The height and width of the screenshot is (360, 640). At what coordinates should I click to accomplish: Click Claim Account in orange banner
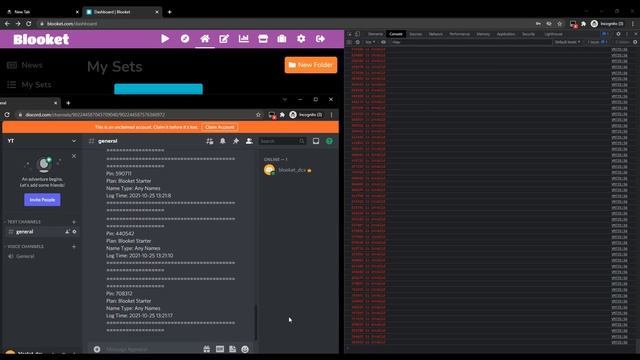220,127
